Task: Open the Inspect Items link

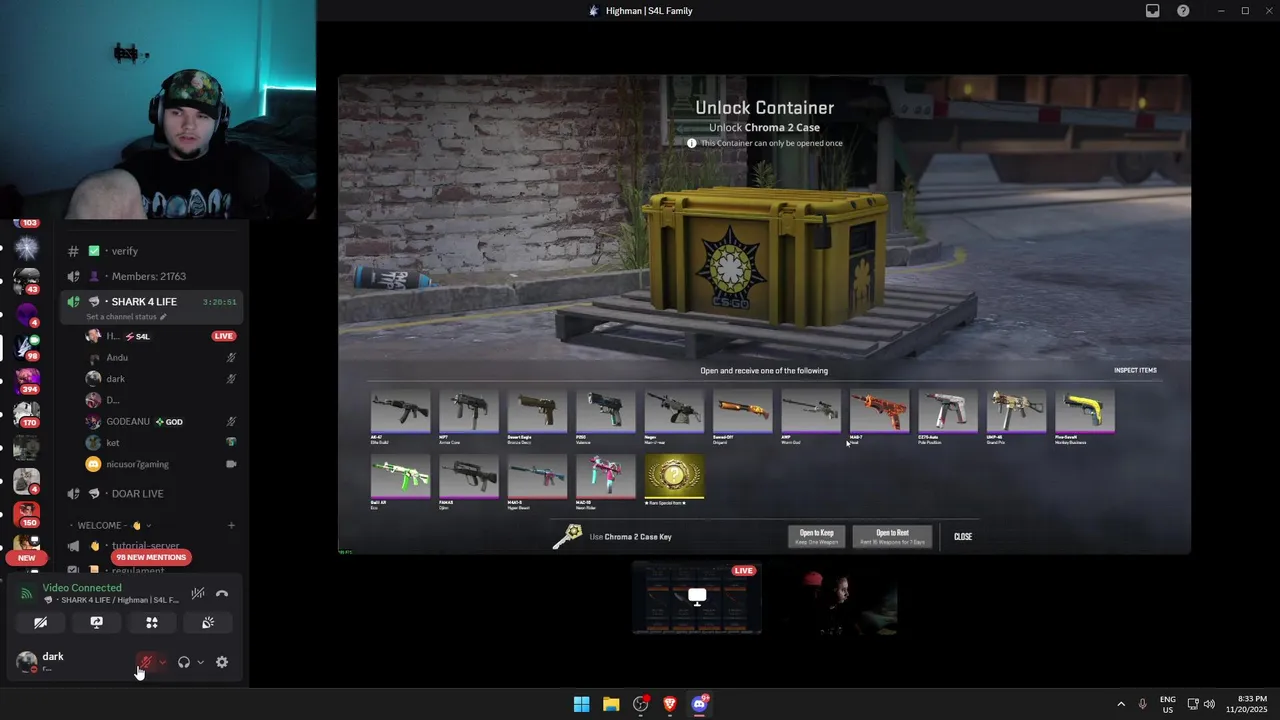Action: 1135,370
